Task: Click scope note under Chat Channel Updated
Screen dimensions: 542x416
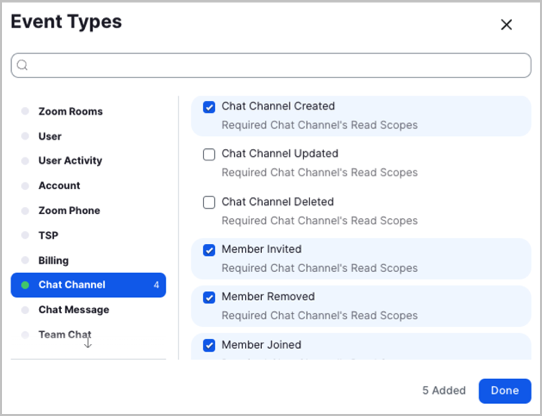Action: pos(319,173)
